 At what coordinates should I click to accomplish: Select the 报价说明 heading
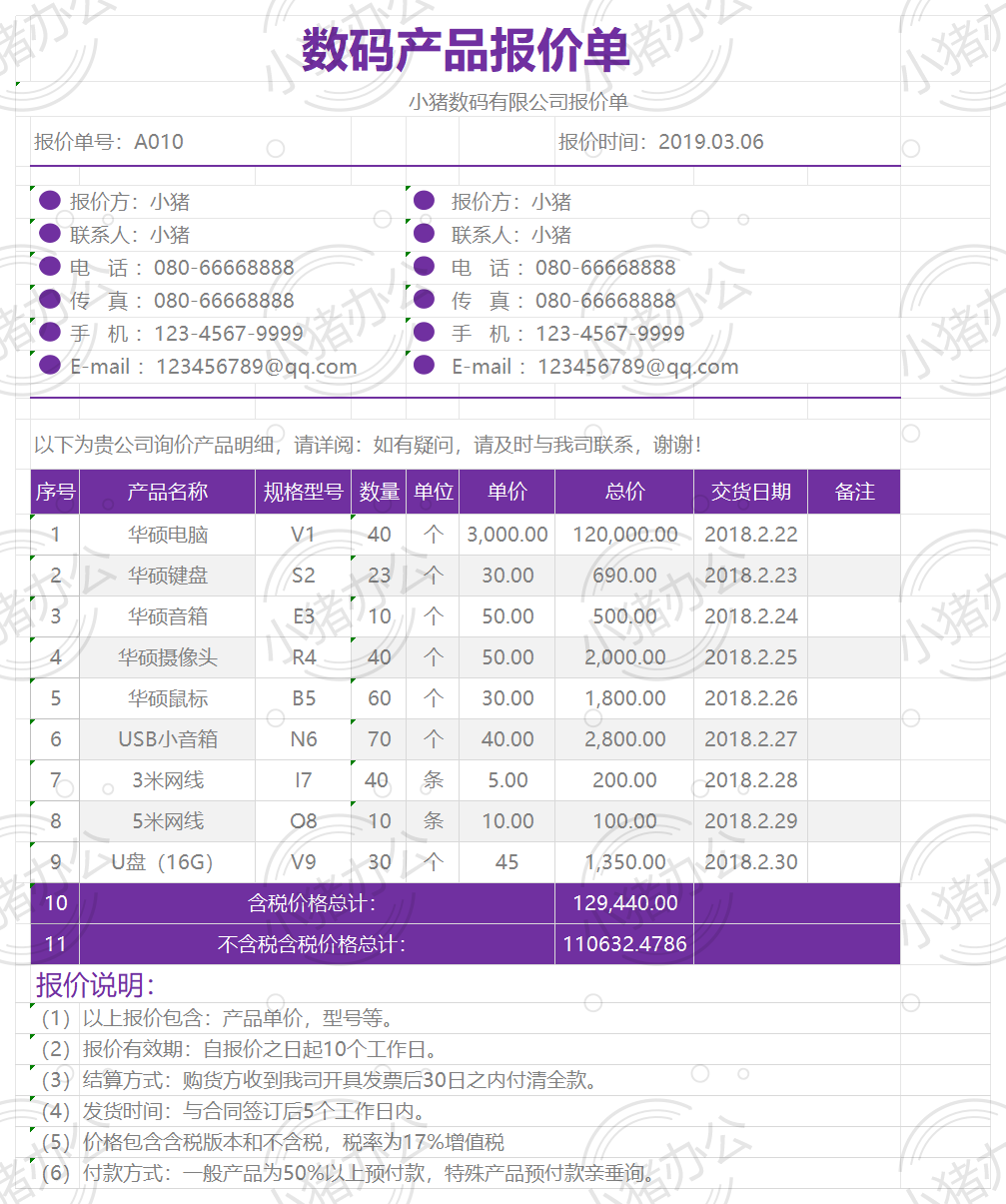click(x=96, y=985)
